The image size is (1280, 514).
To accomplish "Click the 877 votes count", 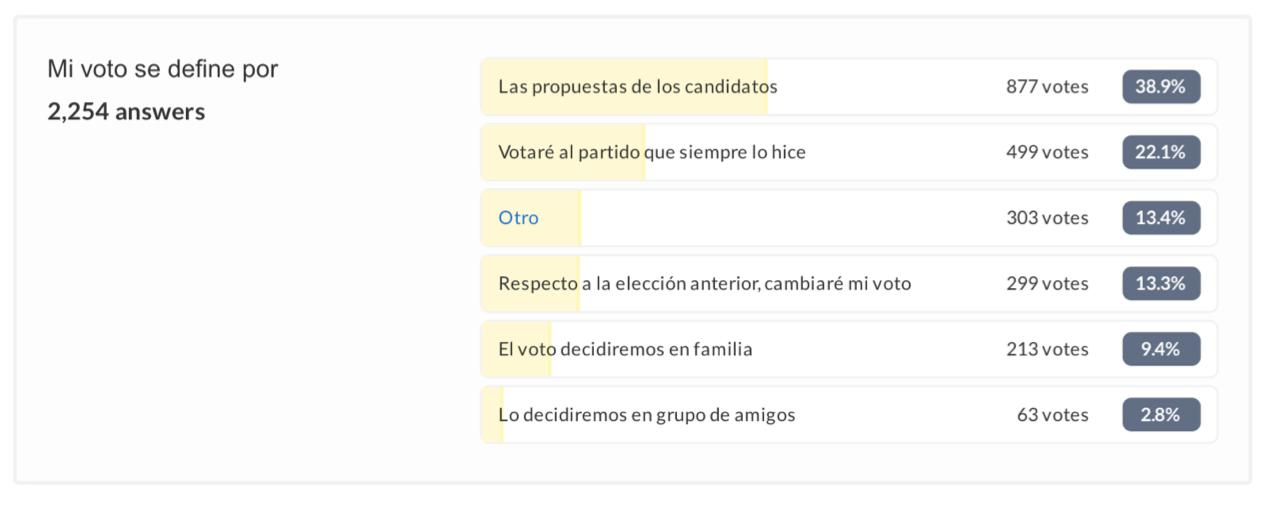I will [x=1047, y=87].
